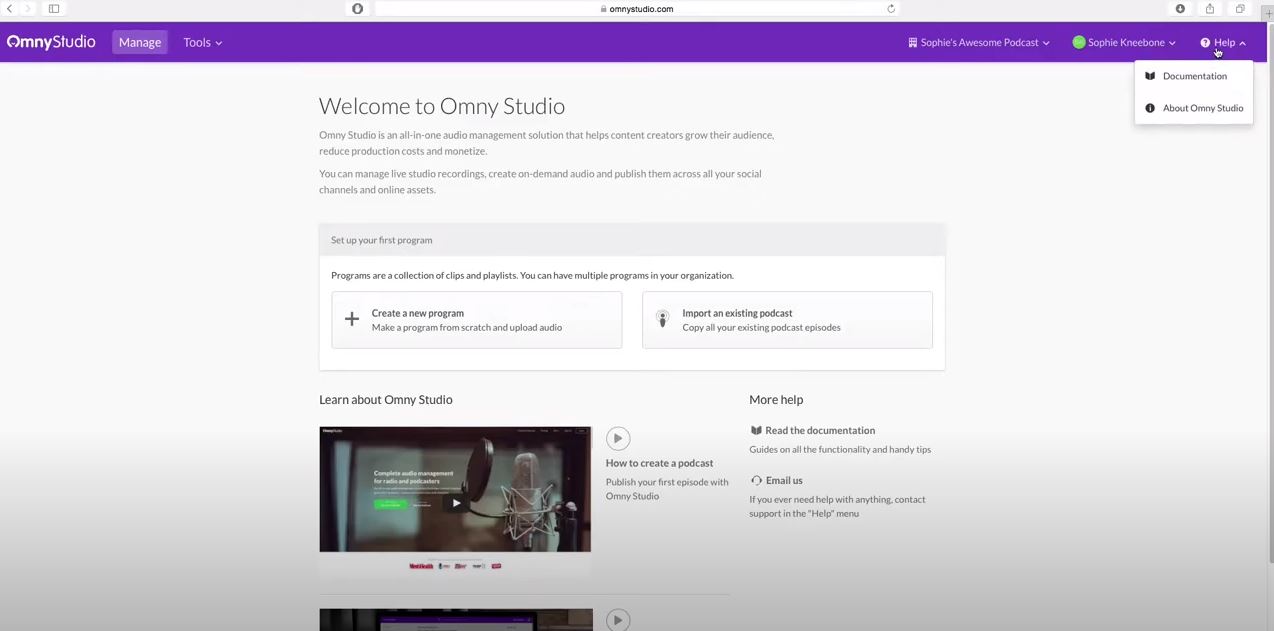Collapse the Help menu

[1223, 43]
